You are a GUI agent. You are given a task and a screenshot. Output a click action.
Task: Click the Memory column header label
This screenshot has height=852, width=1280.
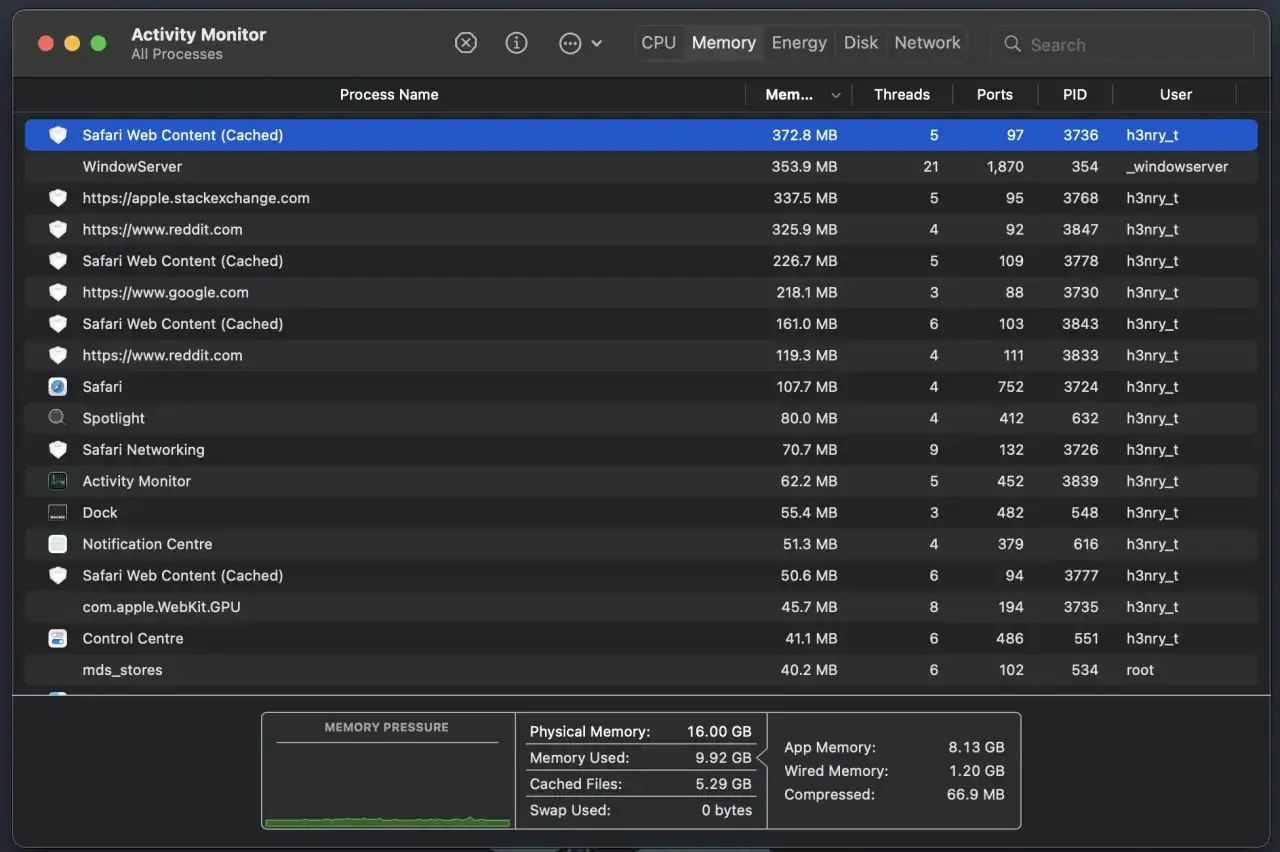[x=789, y=94]
